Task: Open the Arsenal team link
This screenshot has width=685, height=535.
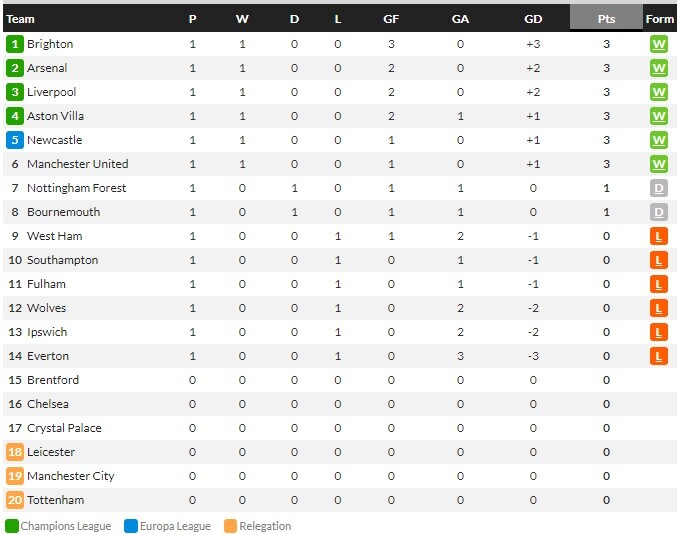Action: 47,68
